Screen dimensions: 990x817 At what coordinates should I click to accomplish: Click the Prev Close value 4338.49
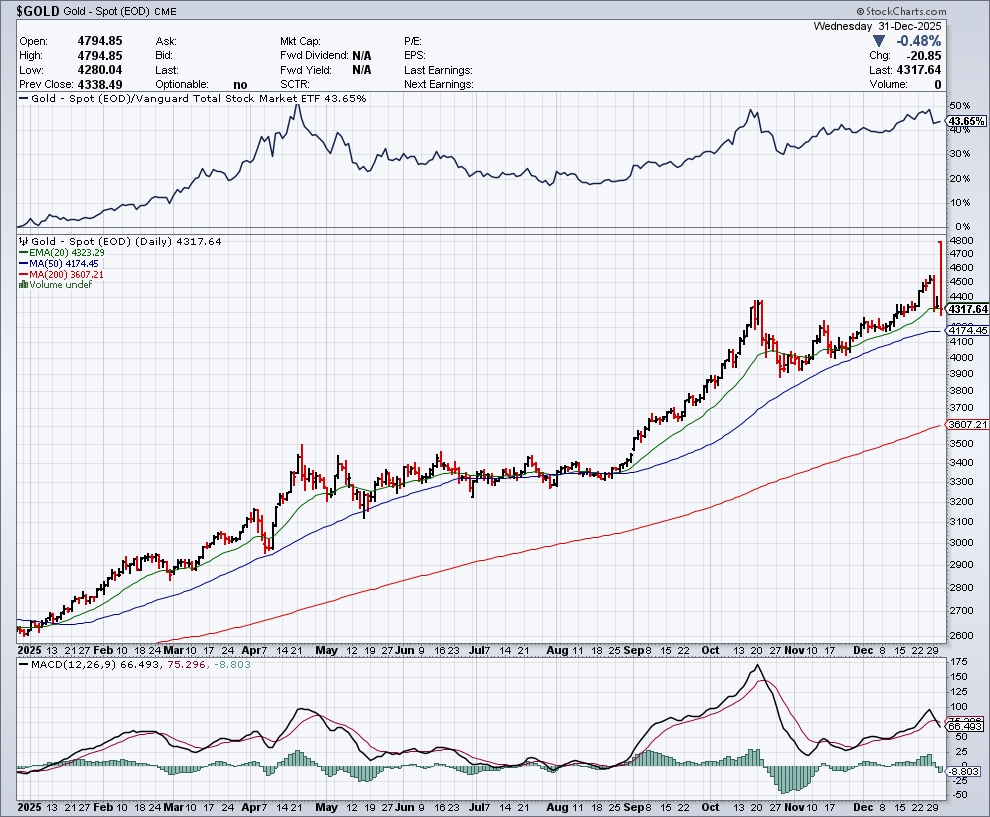(x=99, y=85)
